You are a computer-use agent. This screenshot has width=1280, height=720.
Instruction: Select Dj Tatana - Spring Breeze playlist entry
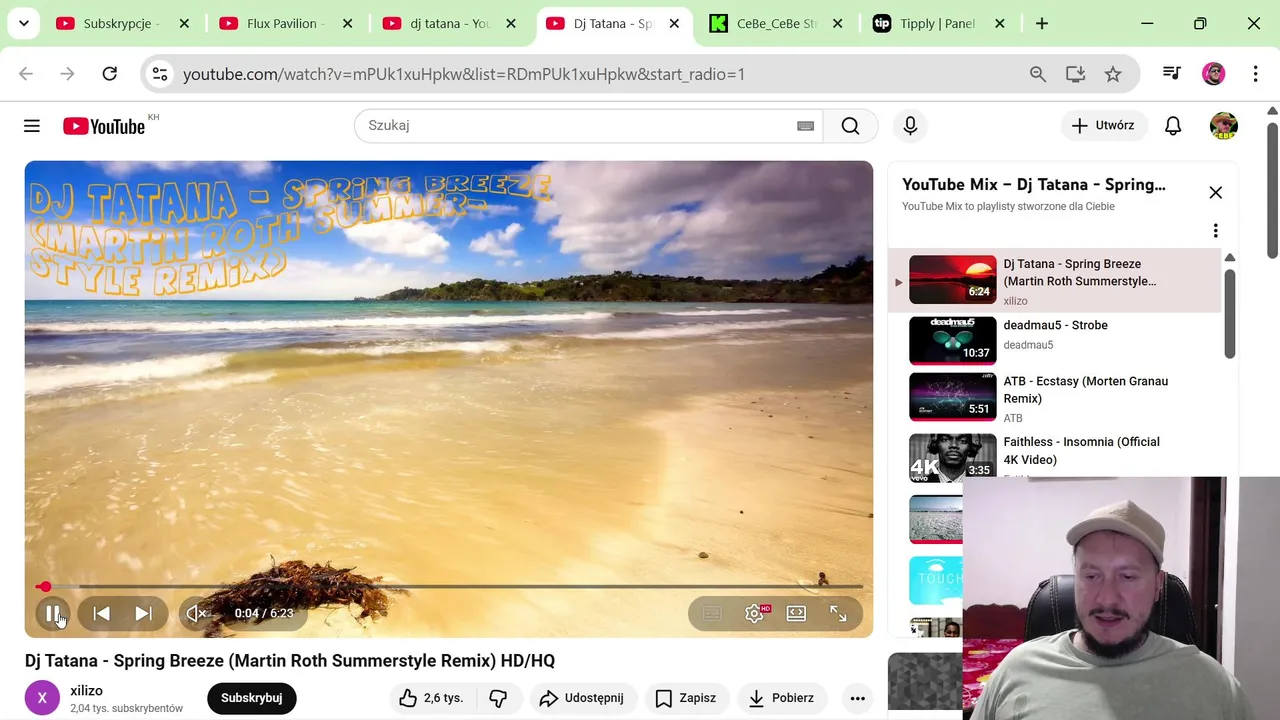pos(1055,280)
